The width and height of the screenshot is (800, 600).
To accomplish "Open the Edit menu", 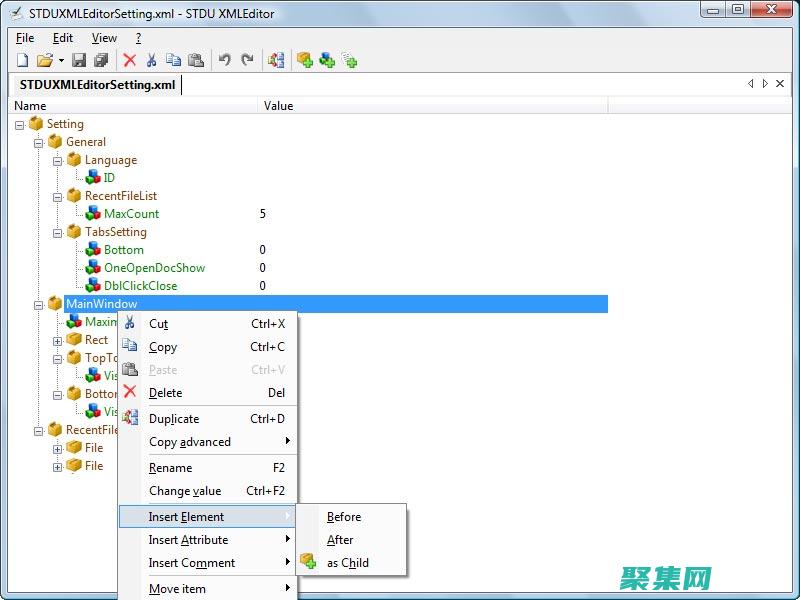I will pos(63,38).
